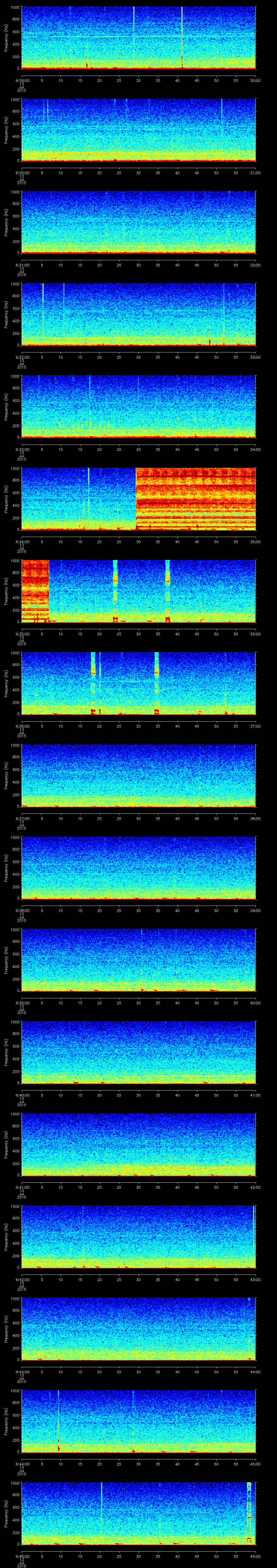The width and height of the screenshot is (277, 1568).
Task: Click the Frequency (Hz) axis label of the 6:40:00 panel
Action: click(6, 1052)
